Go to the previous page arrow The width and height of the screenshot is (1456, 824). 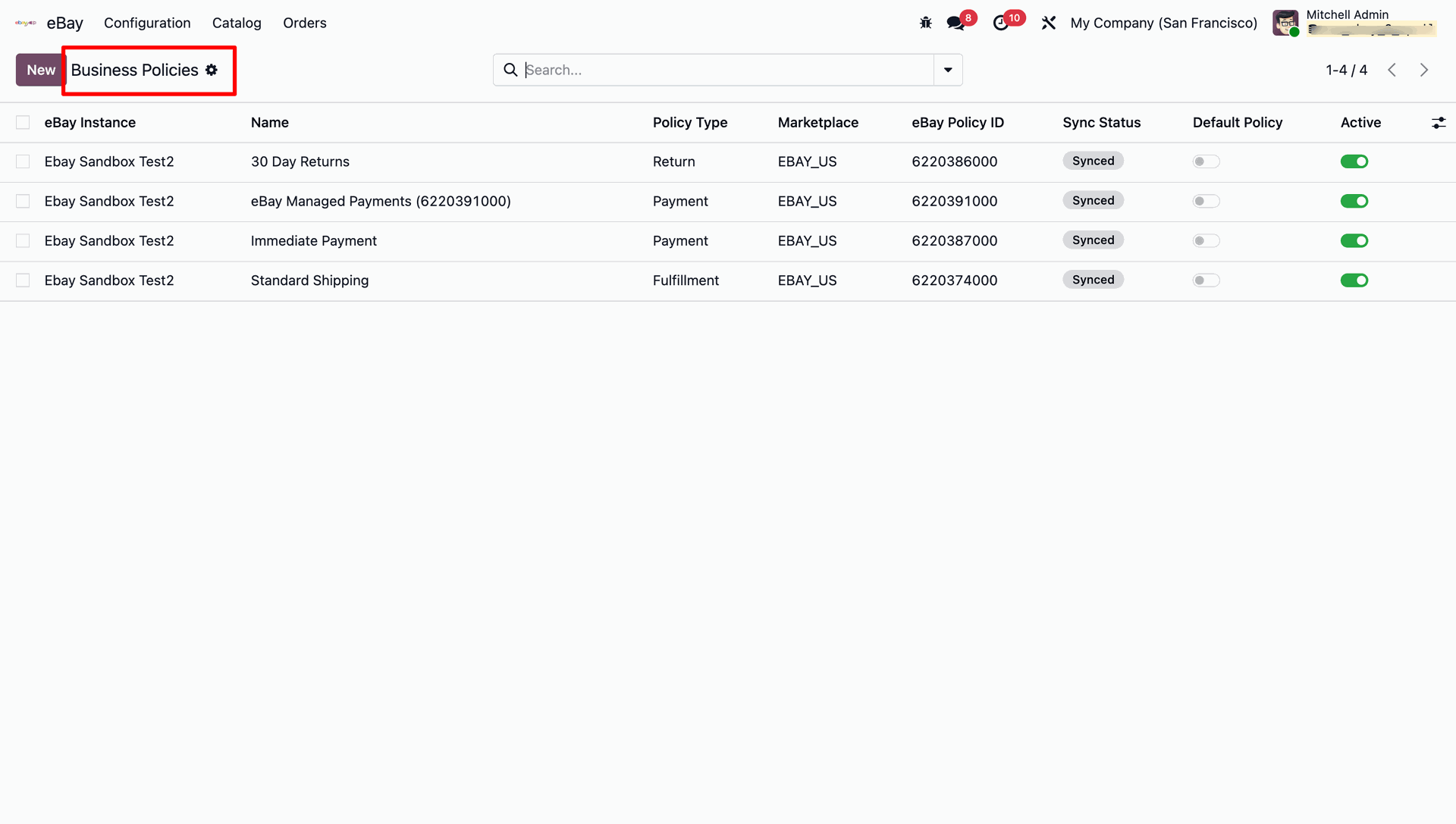1392,70
